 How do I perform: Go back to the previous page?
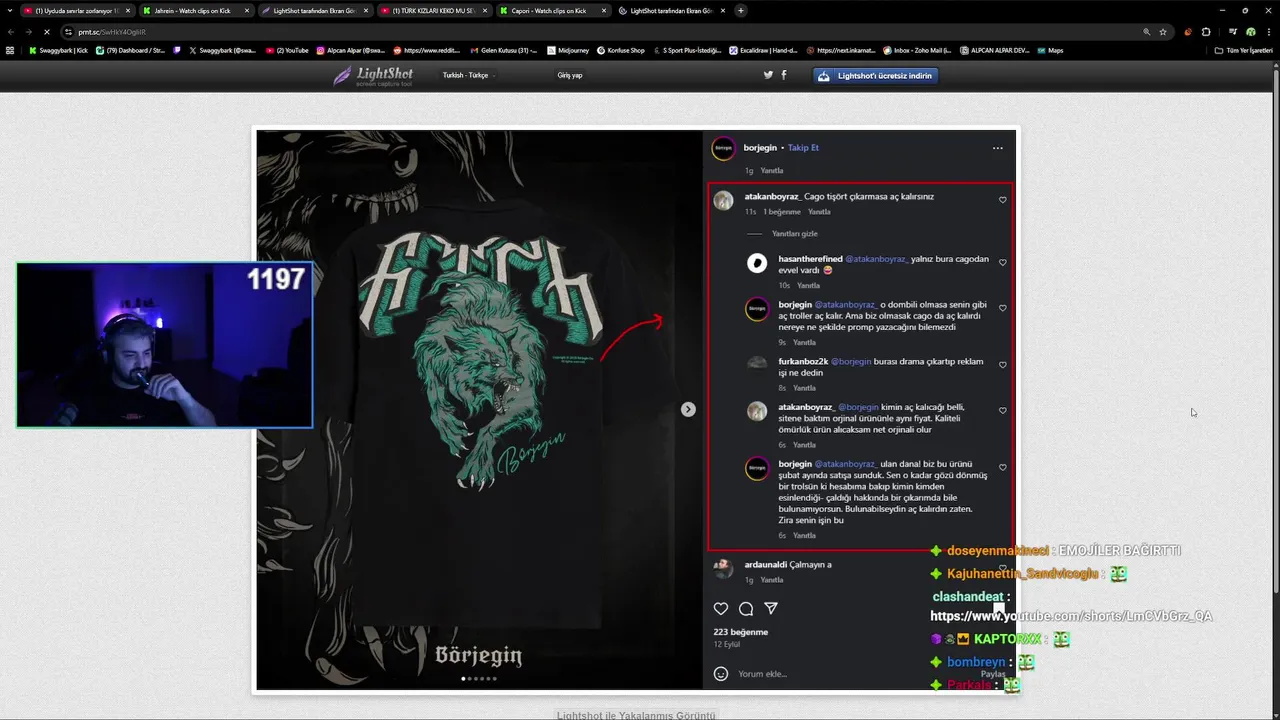tap(11, 32)
